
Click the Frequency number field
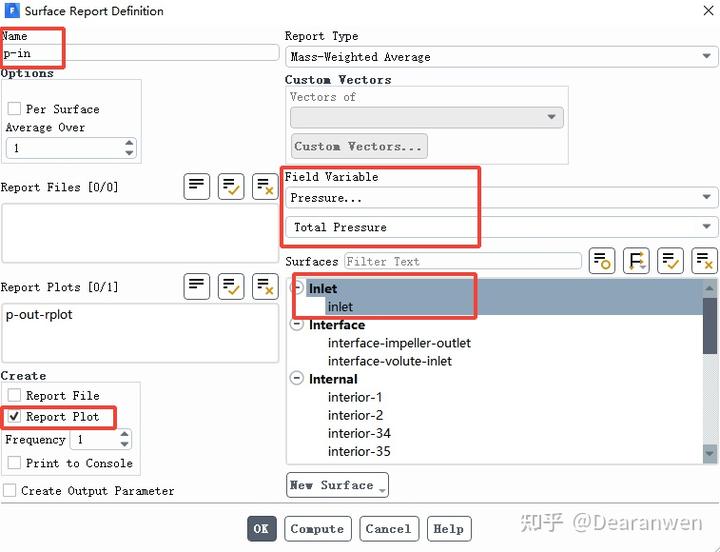coord(101,439)
